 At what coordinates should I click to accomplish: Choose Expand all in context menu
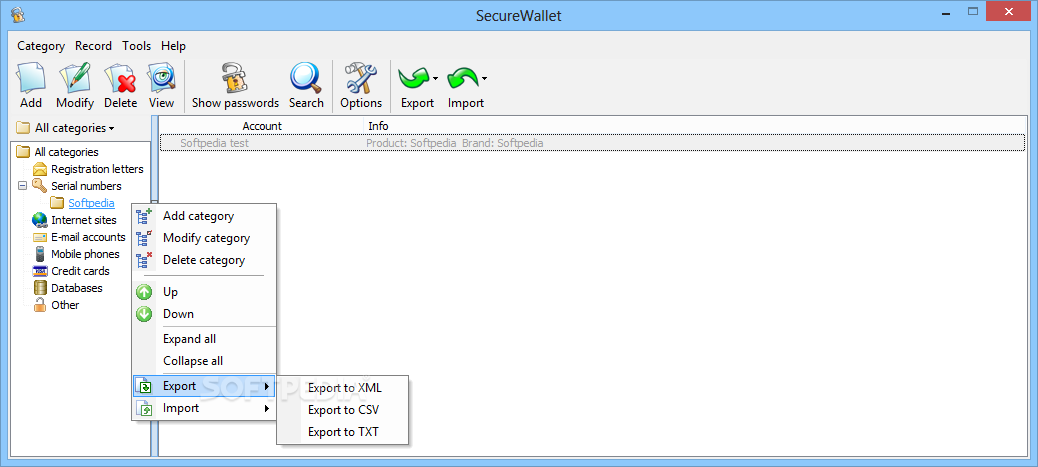pos(204,338)
